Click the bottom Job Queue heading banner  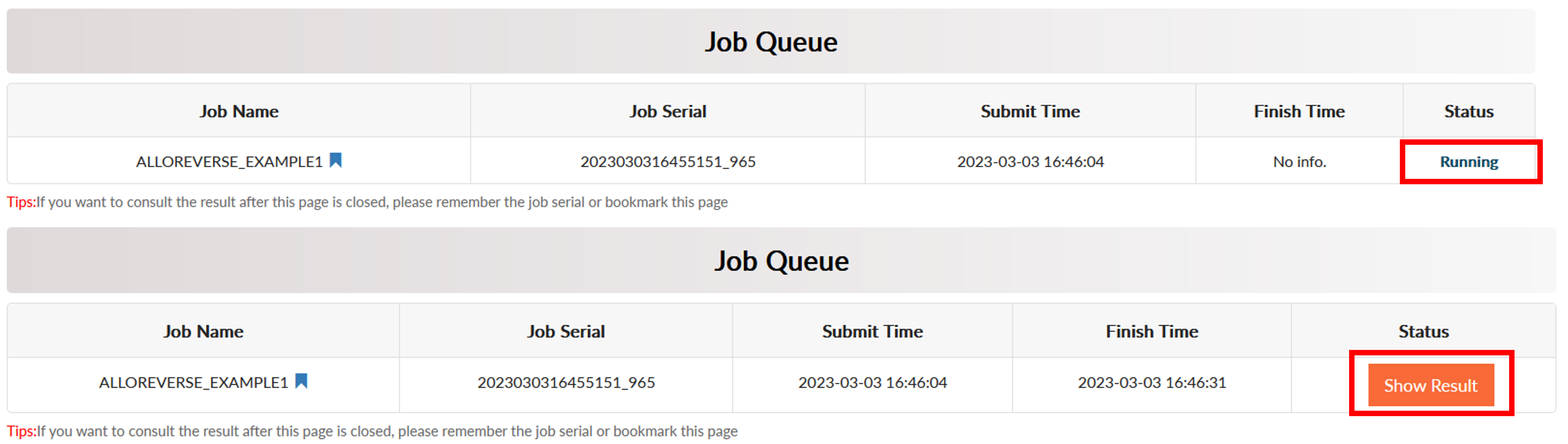781,260
